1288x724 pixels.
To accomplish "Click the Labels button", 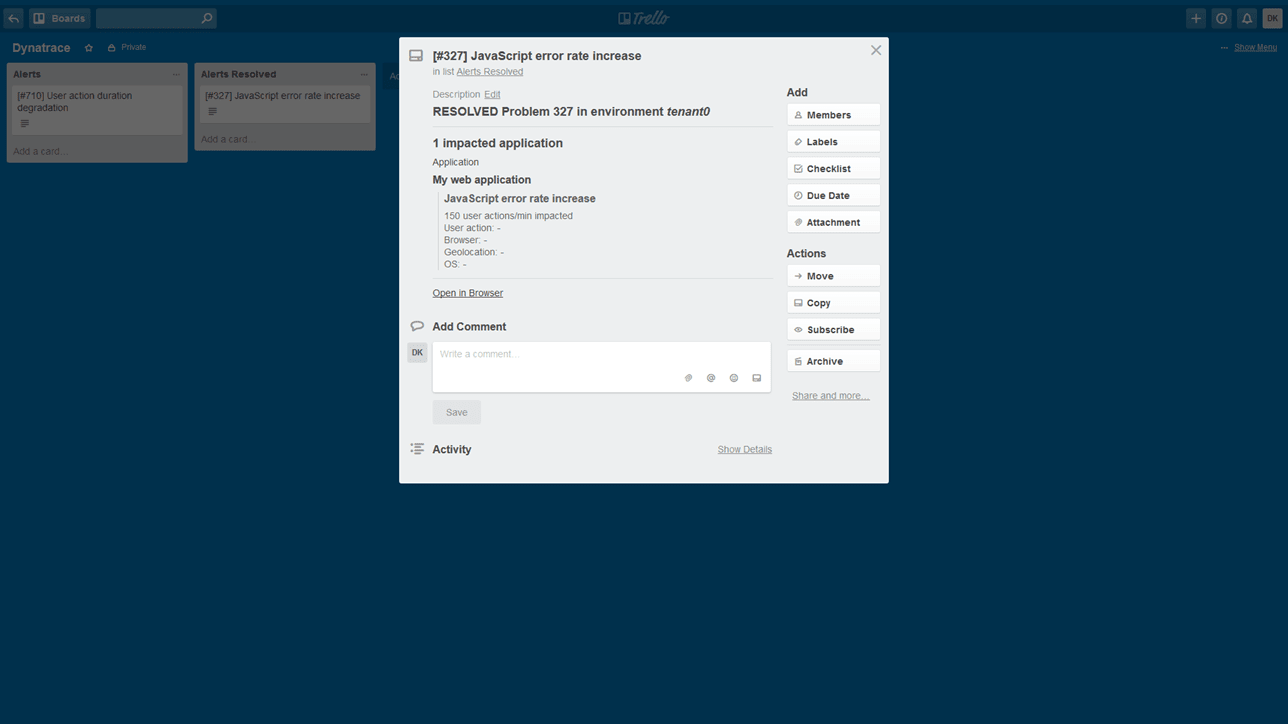I will coord(833,142).
